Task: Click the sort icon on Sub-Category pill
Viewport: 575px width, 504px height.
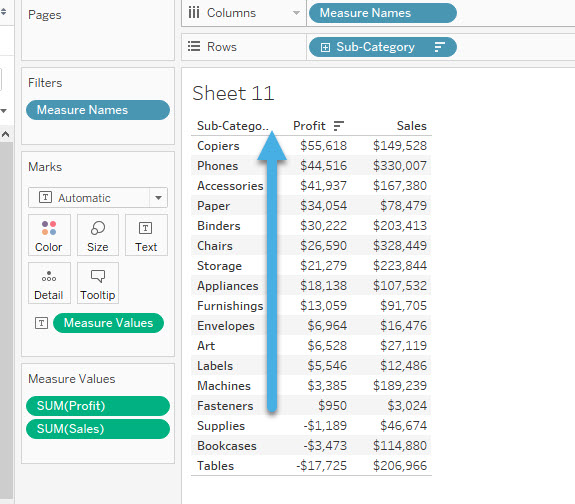Action: (x=439, y=47)
